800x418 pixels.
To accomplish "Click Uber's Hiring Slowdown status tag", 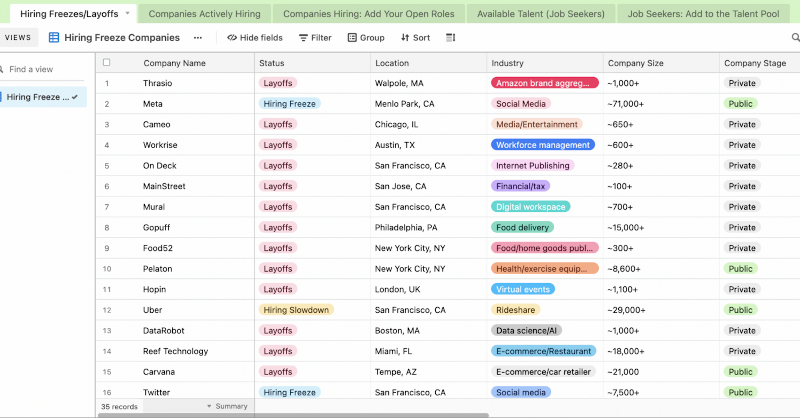I will [x=296, y=310].
